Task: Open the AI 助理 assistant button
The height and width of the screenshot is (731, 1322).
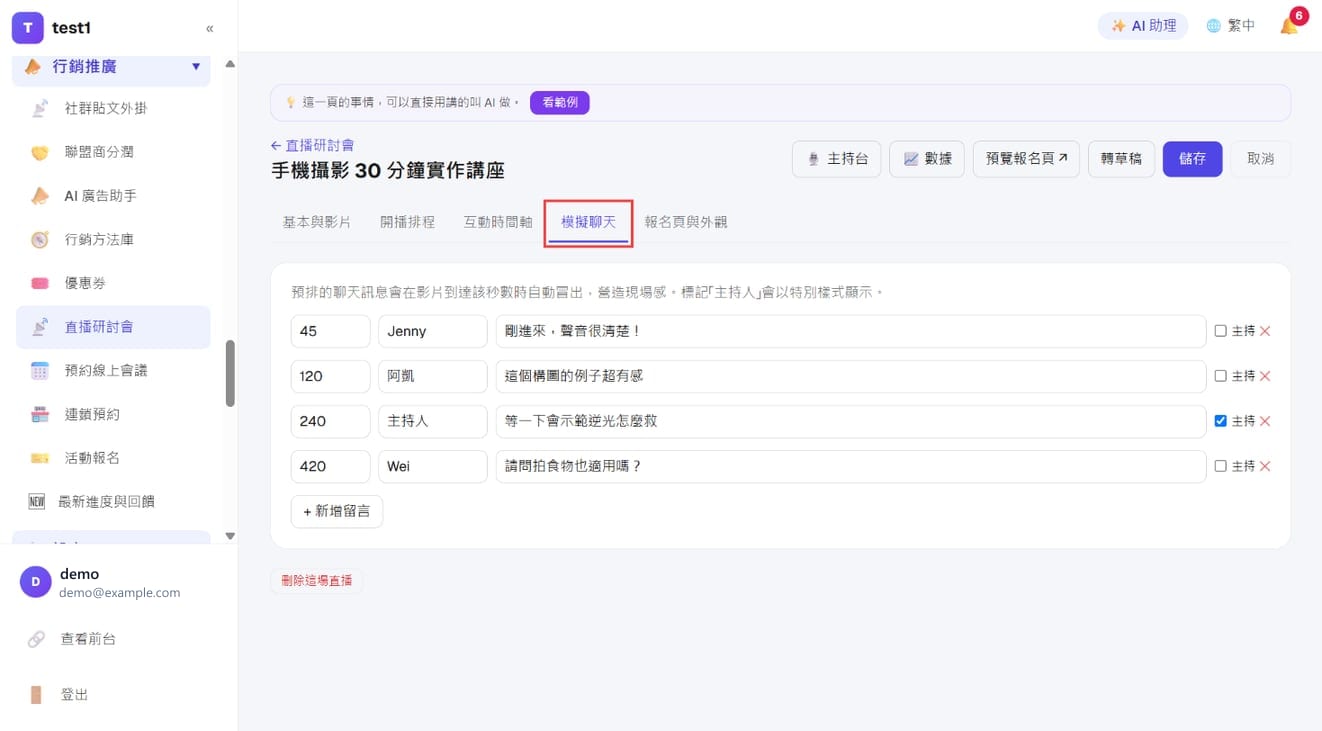Action: pyautogui.click(x=1143, y=26)
